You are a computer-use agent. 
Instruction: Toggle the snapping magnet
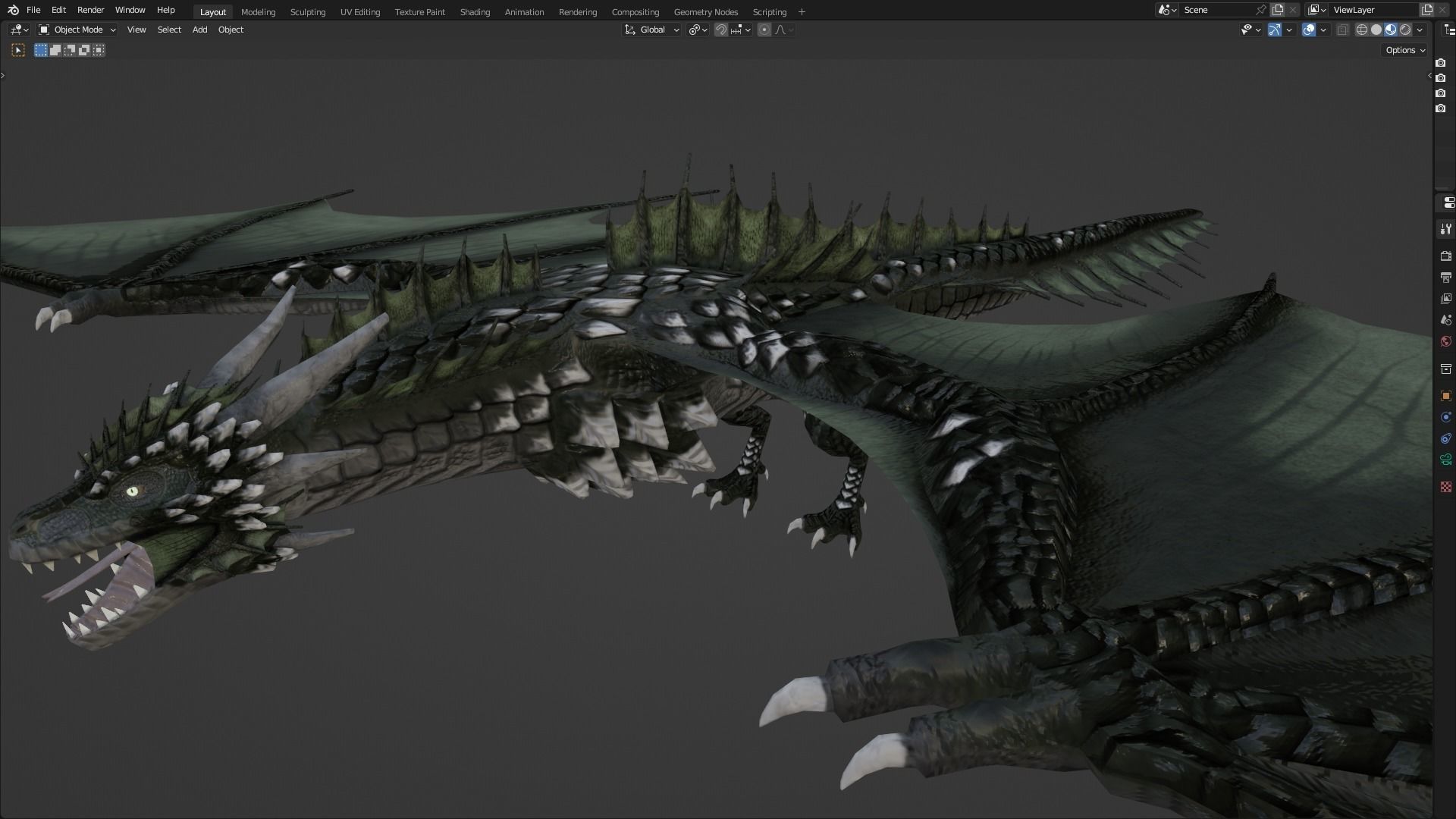coord(721,30)
